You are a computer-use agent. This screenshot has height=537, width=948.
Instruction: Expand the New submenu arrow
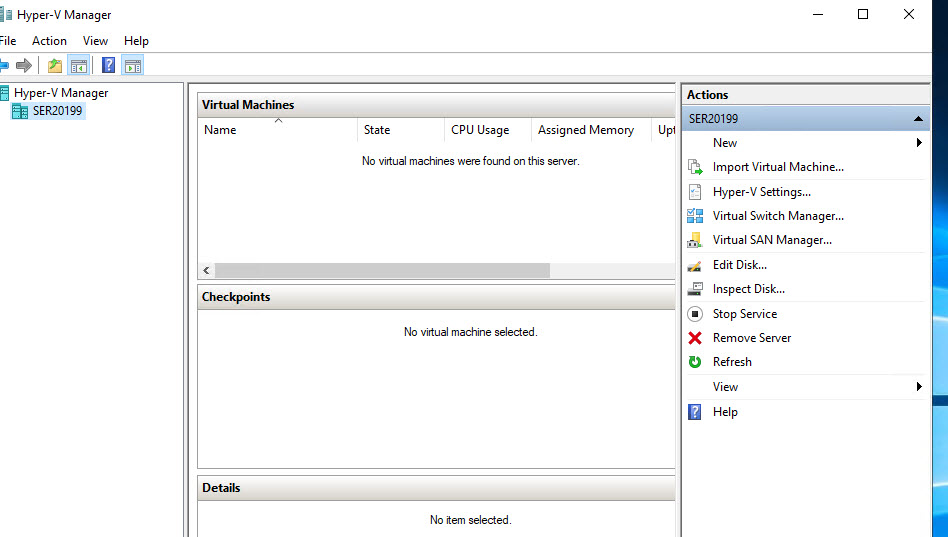pyautogui.click(x=918, y=143)
